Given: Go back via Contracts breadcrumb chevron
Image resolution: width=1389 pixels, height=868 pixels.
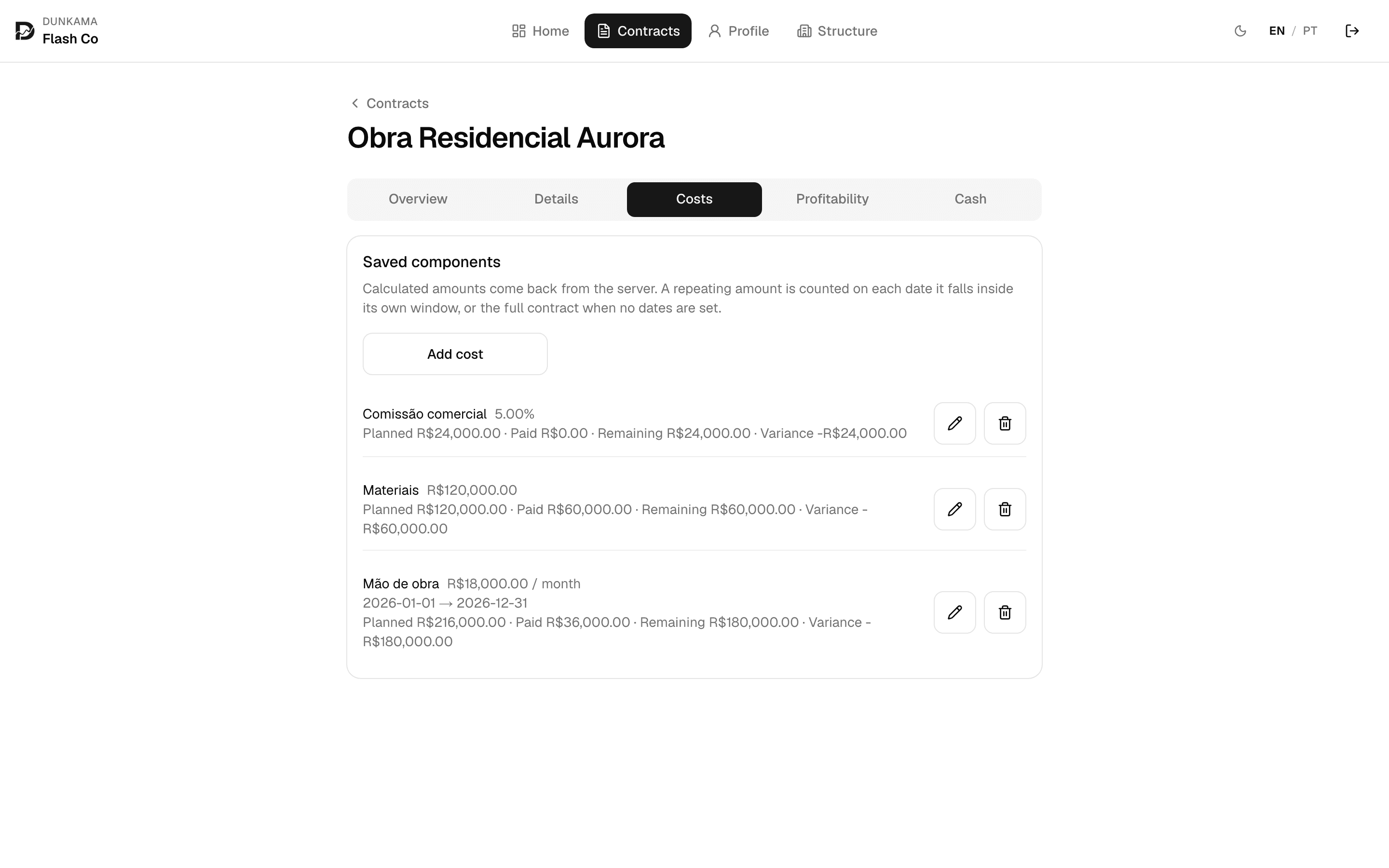Looking at the screenshot, I should coord(354,103).
